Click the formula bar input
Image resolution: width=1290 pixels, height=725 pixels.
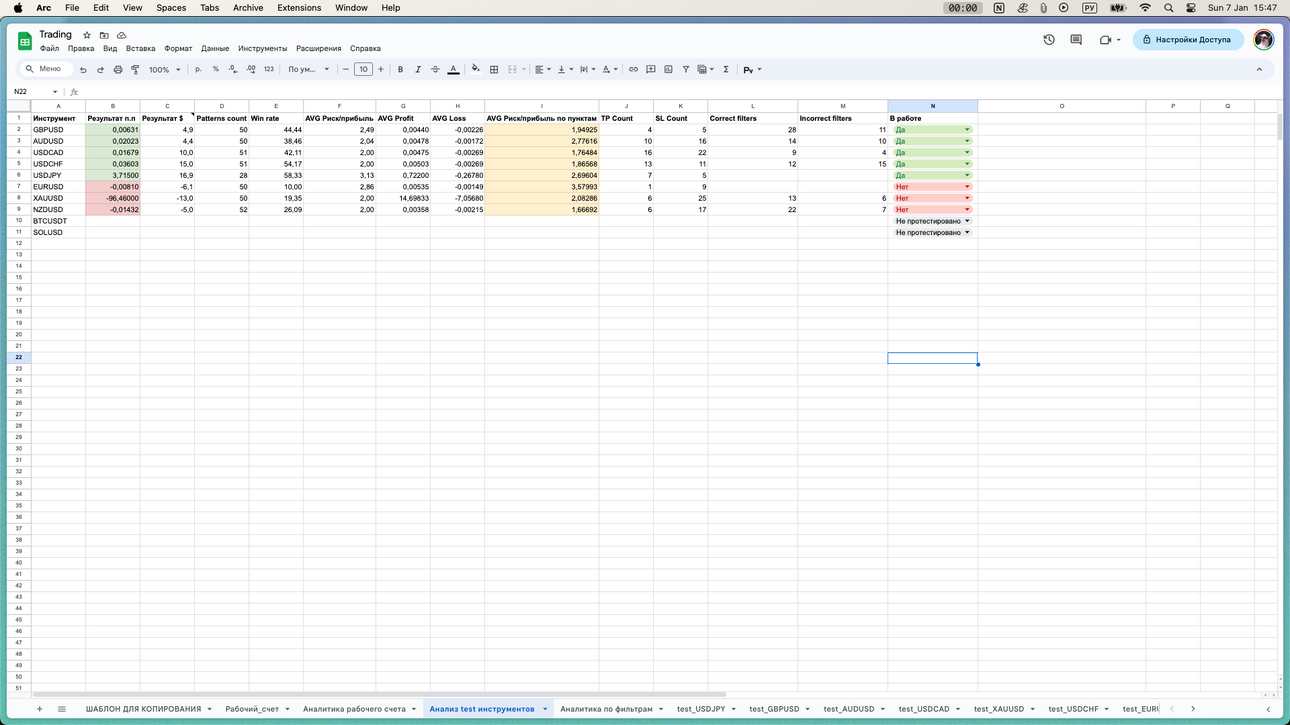(680, 92)
